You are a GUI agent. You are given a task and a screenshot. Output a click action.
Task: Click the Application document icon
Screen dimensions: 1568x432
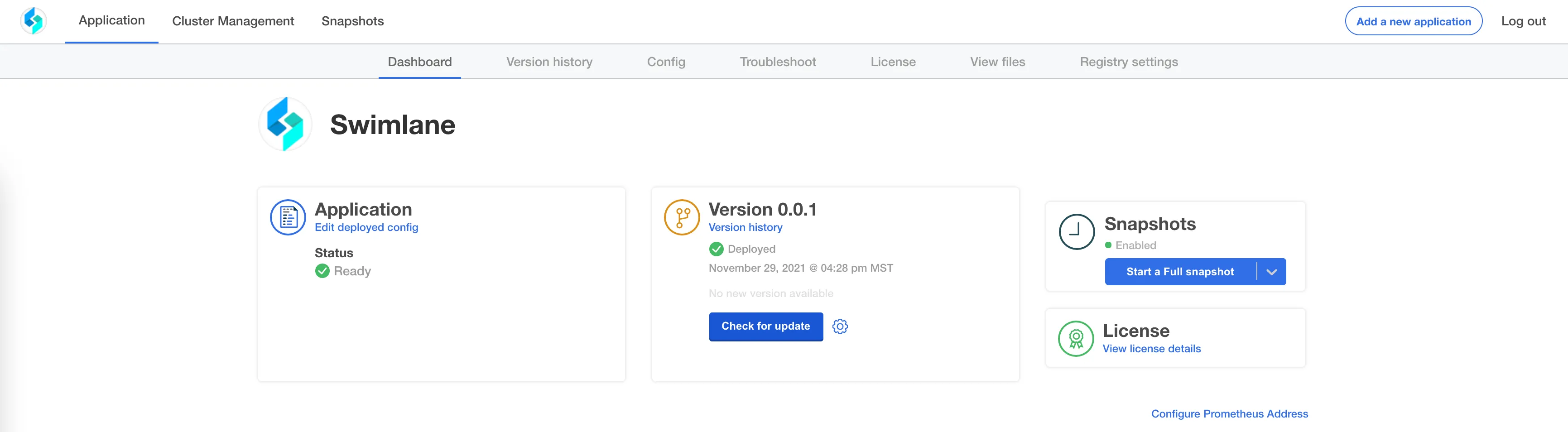click(x=288, y=217)
